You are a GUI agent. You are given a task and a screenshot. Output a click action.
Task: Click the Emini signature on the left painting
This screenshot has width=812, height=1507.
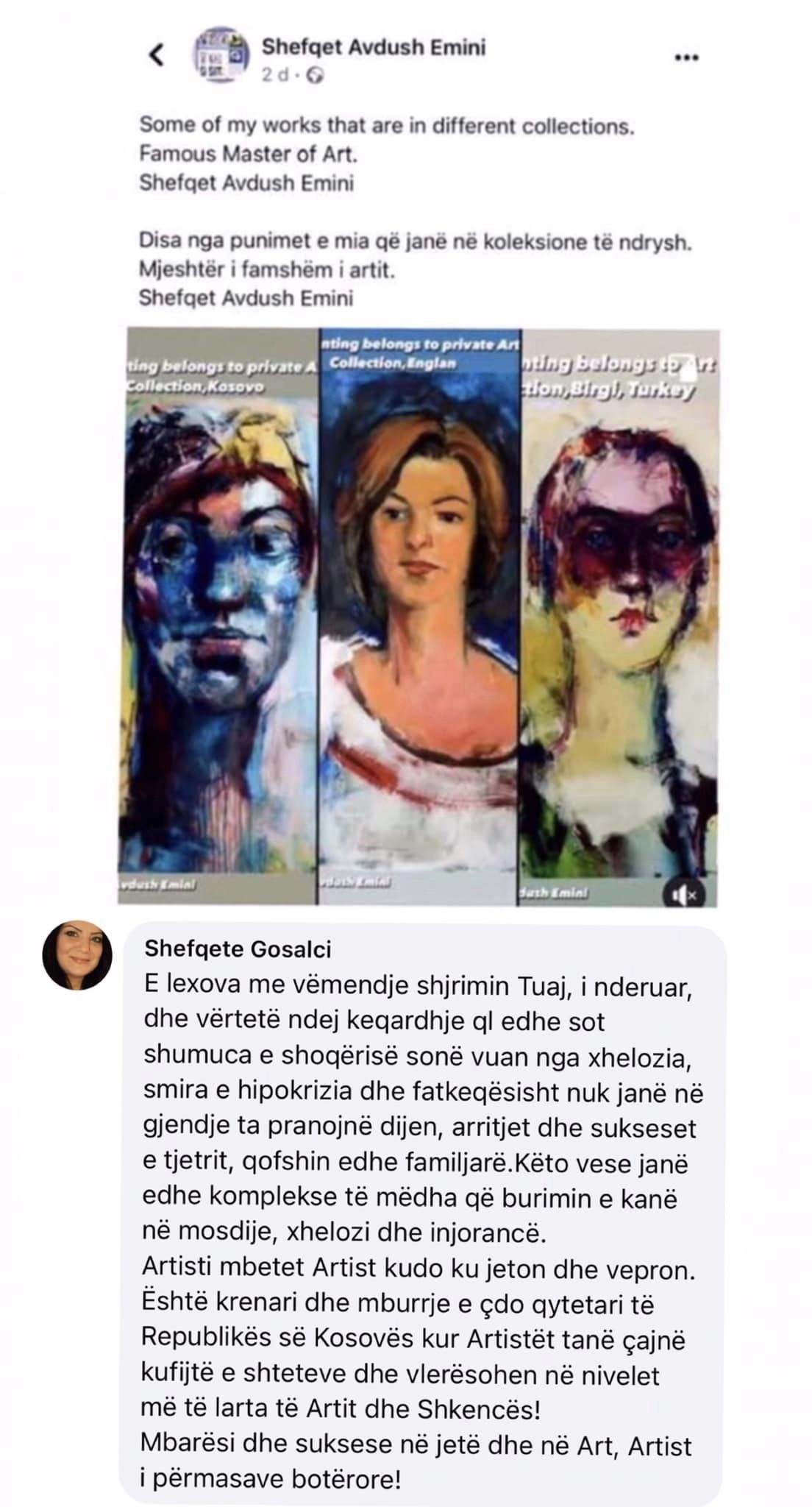tap(158, 886)
